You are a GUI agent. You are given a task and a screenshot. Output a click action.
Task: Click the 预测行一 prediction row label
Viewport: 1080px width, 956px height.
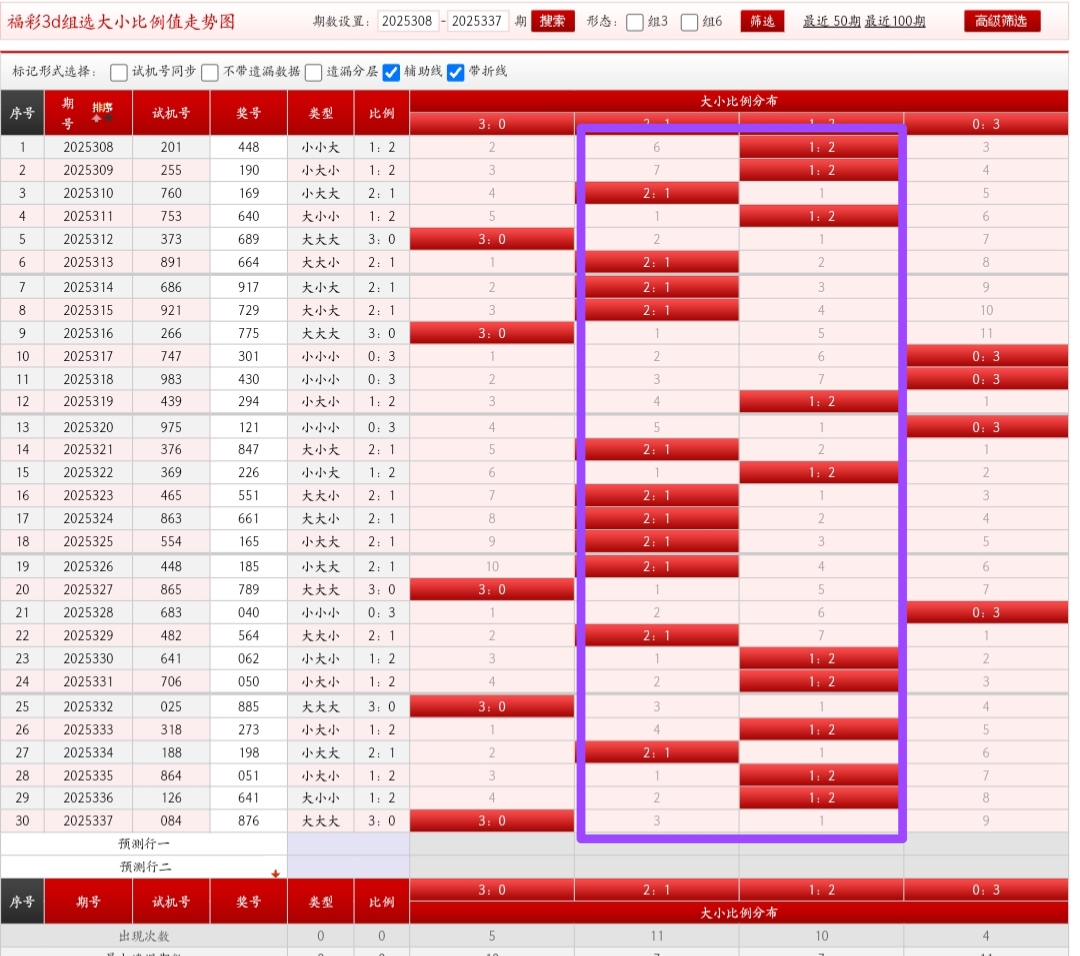tap(145, 843)
